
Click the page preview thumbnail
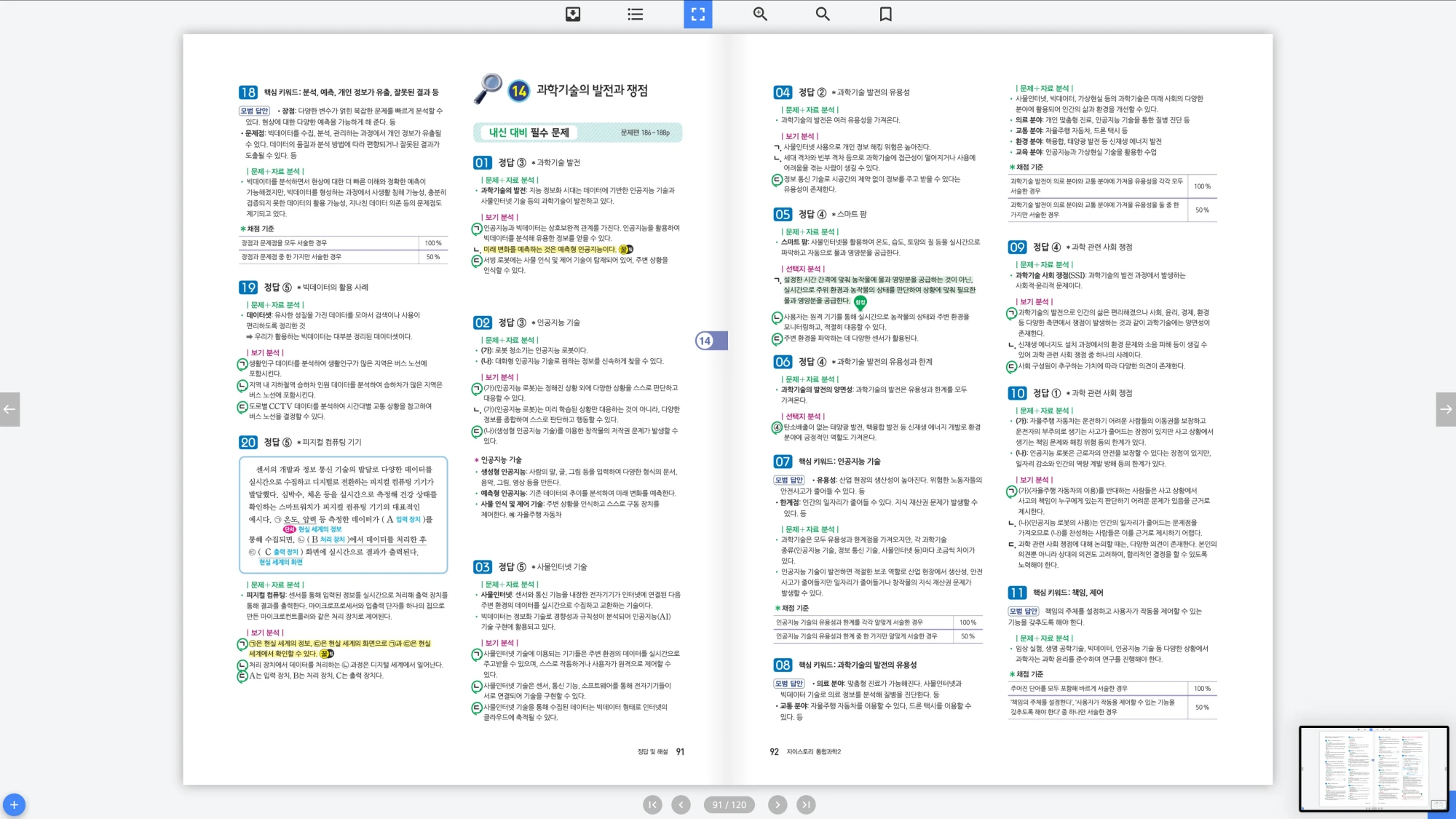[x=1373, y=768]
